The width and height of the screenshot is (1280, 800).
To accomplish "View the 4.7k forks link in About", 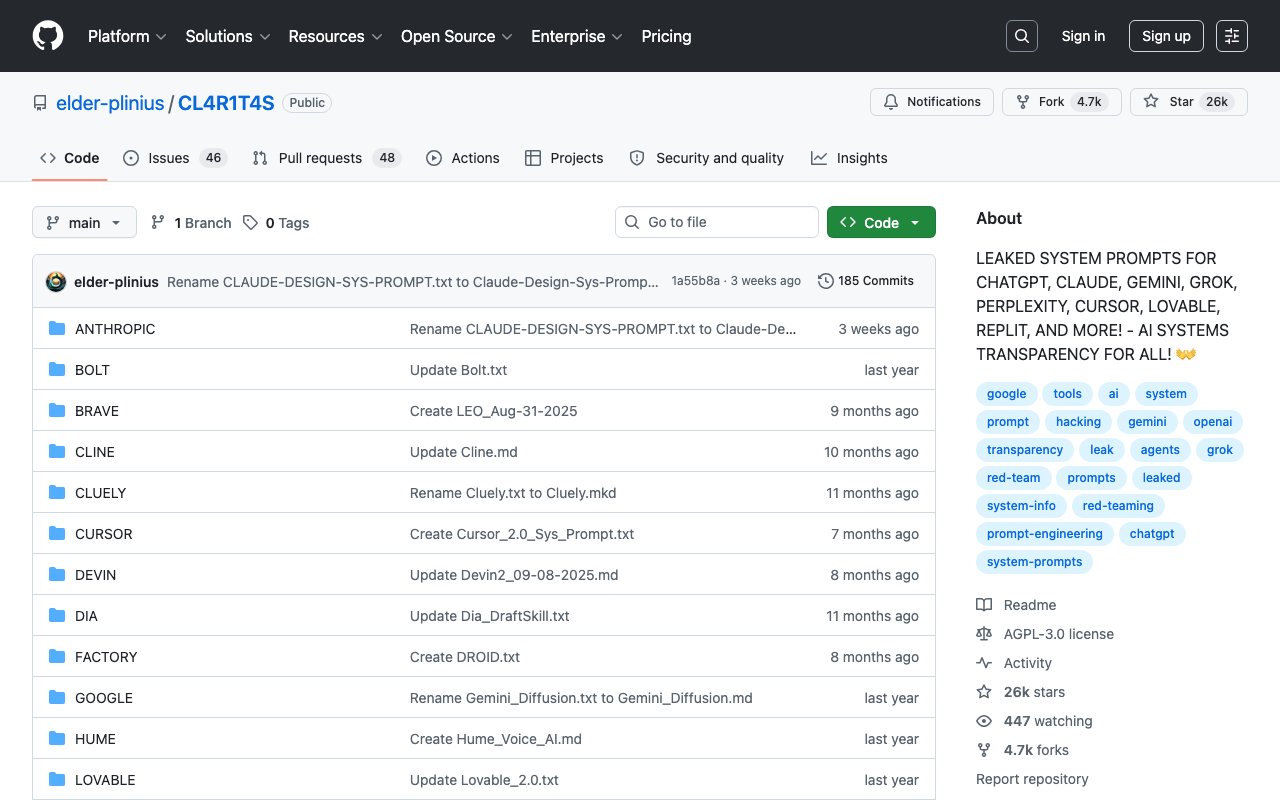I will coord(1023,750).
